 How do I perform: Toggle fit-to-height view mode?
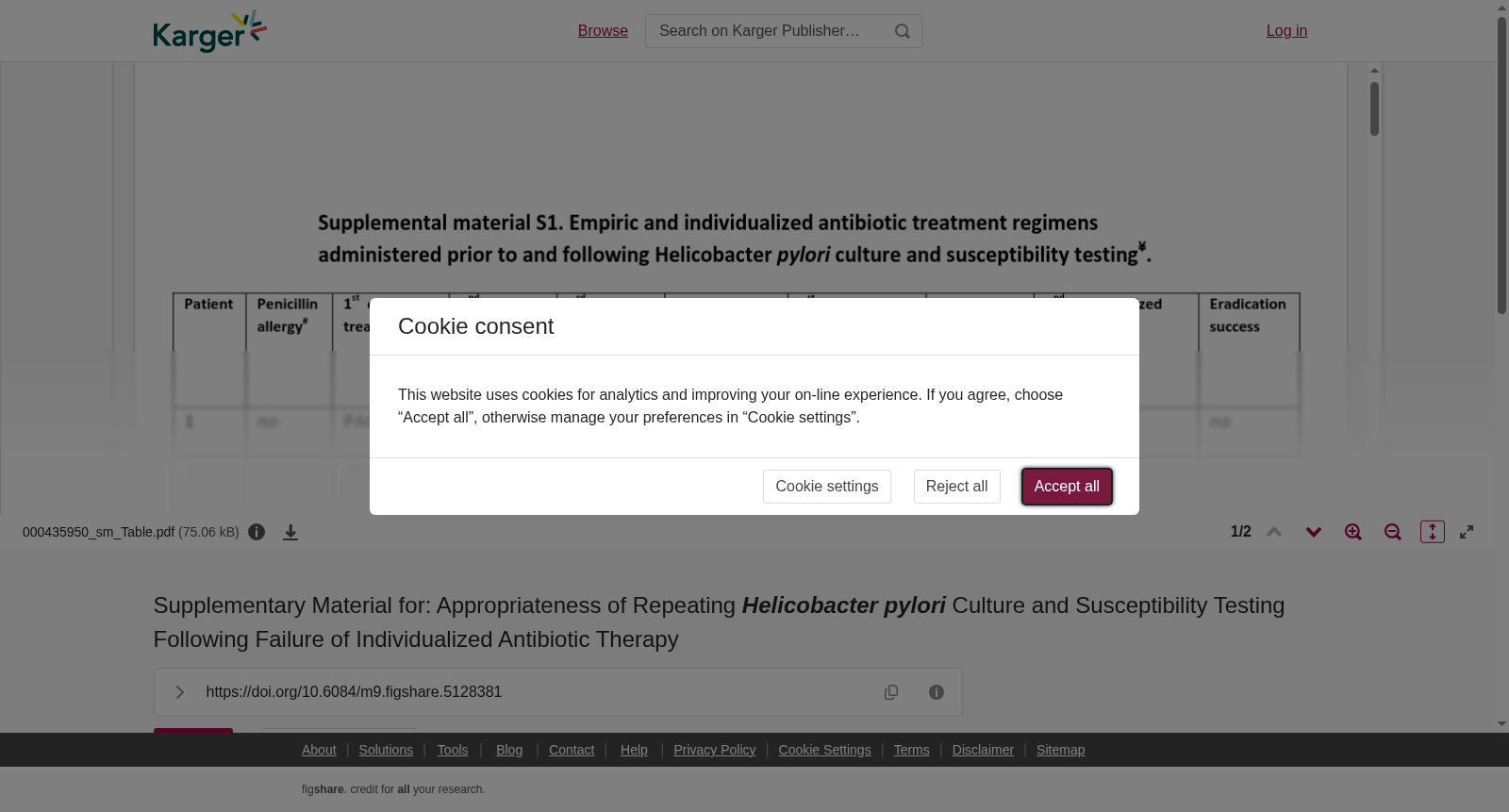1433,532
